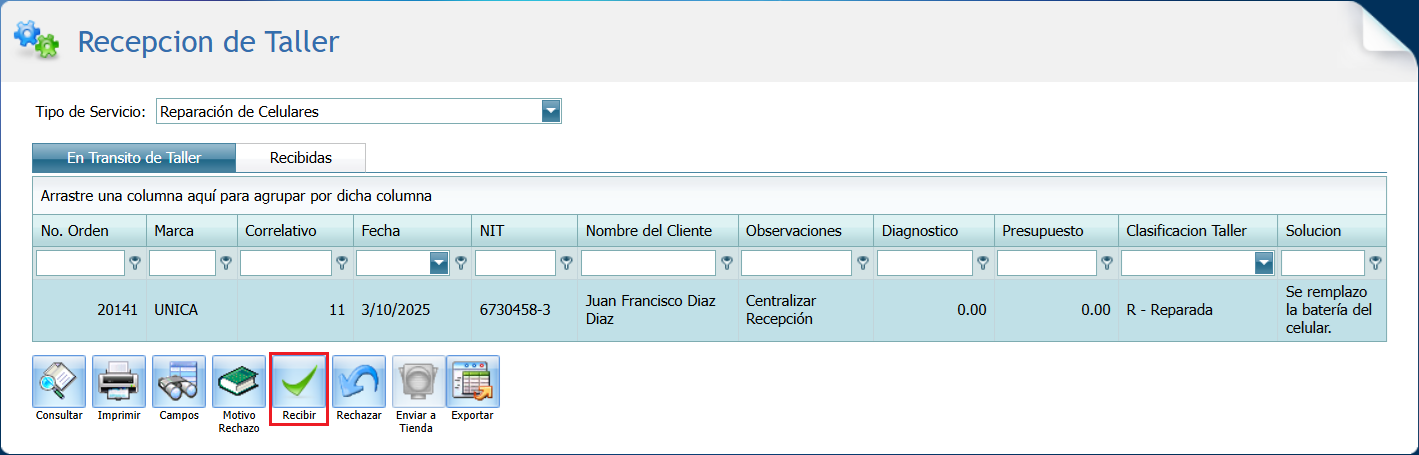Image resolution: width=1419 pixels, height=455 pixels.
Task: Sort by Presupuesto column header
Action: 1056,230
